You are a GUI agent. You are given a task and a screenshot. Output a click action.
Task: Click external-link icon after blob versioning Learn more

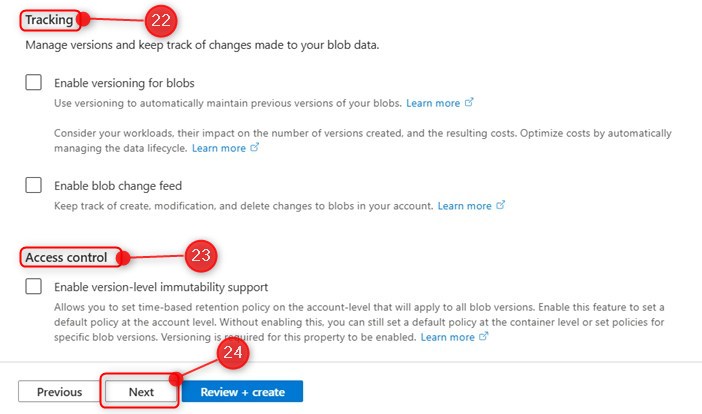coord(469,103)
